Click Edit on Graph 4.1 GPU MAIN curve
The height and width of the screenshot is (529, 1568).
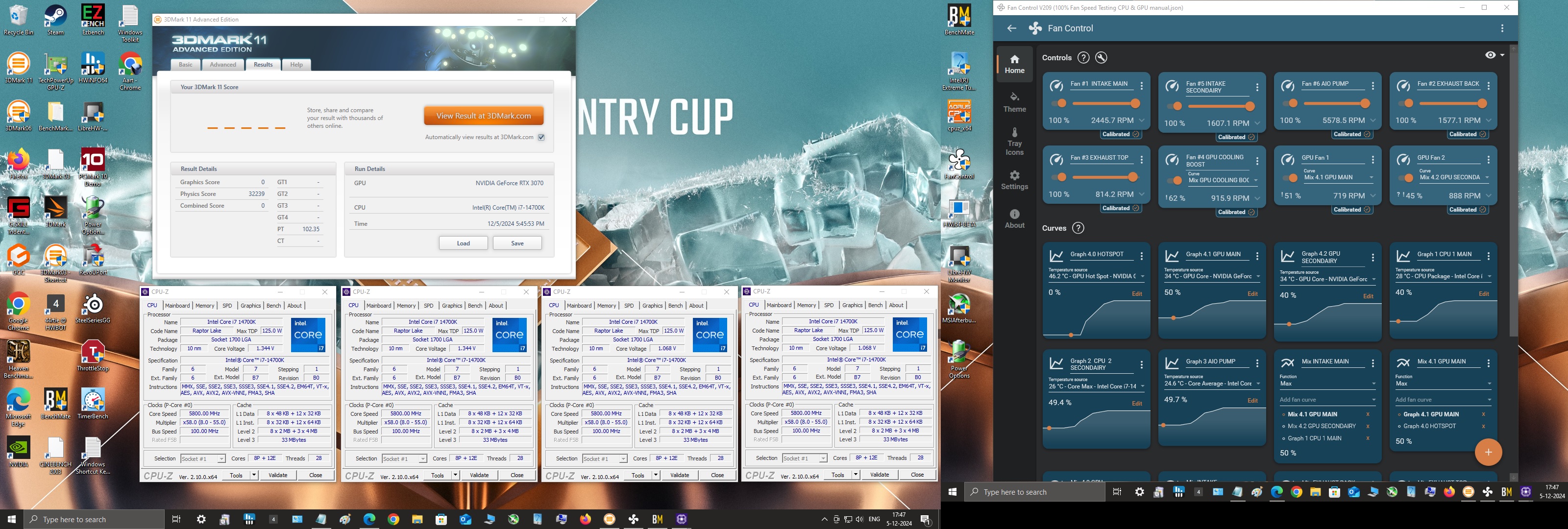coord(1252,293)
